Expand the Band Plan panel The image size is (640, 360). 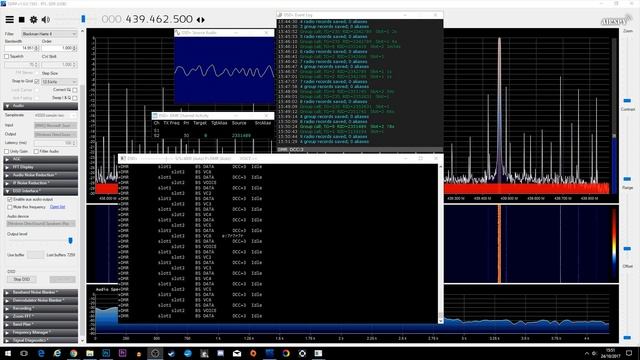click(40, 324)
